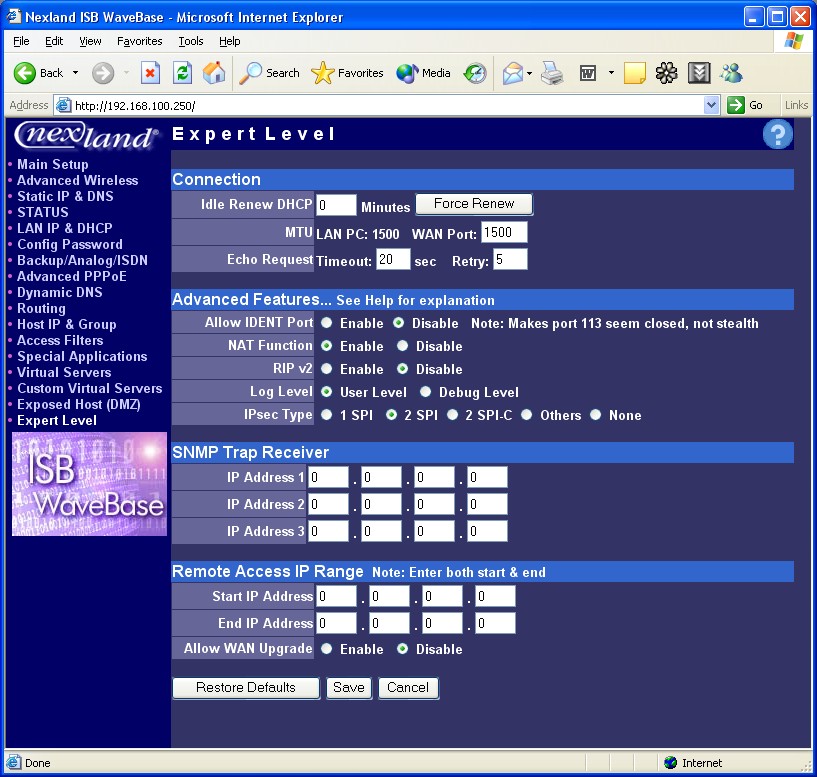
Task: Click the Forward arrow icon
Action: 103,73
